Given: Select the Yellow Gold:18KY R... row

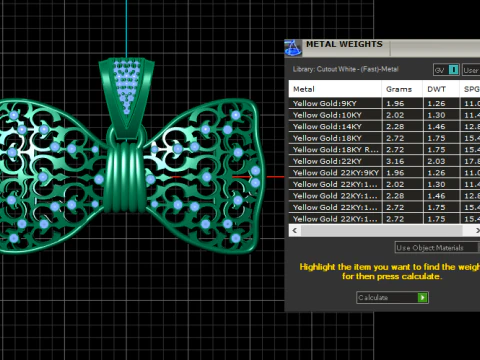Looking at the screenshot, I should pyautogui.click(x=384, y=150).
